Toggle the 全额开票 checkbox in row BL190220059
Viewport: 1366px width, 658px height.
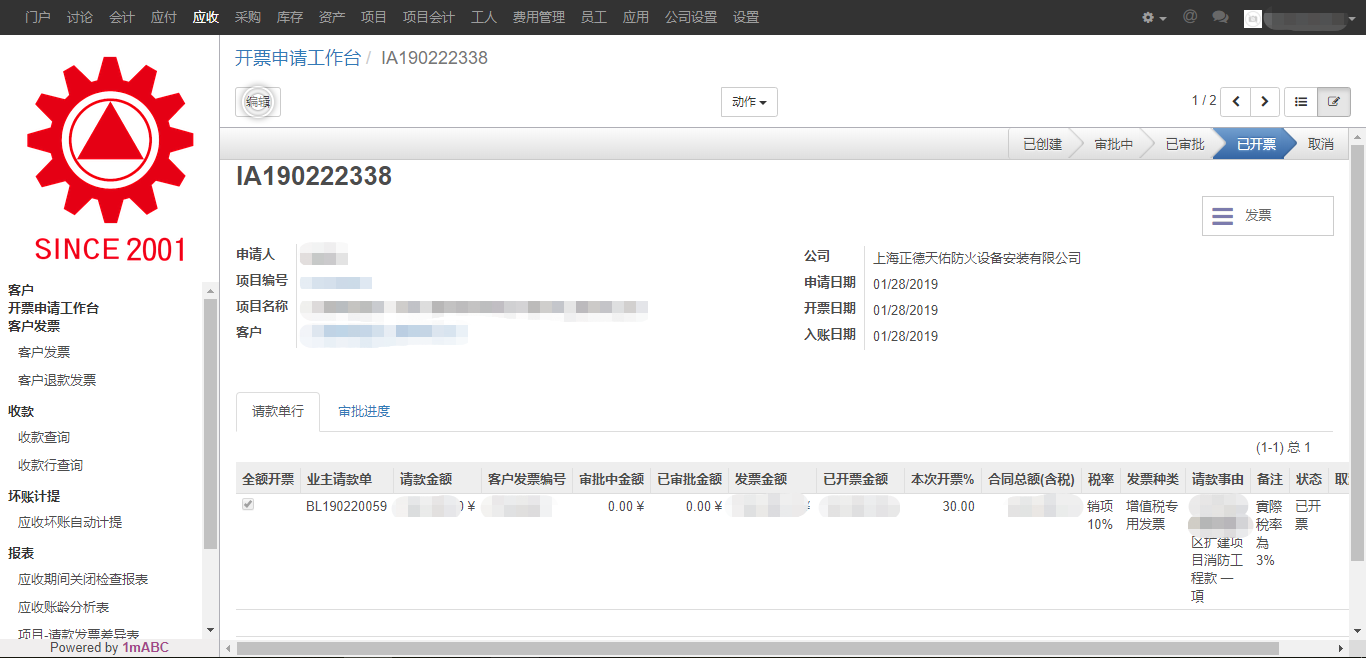(248, 505)
